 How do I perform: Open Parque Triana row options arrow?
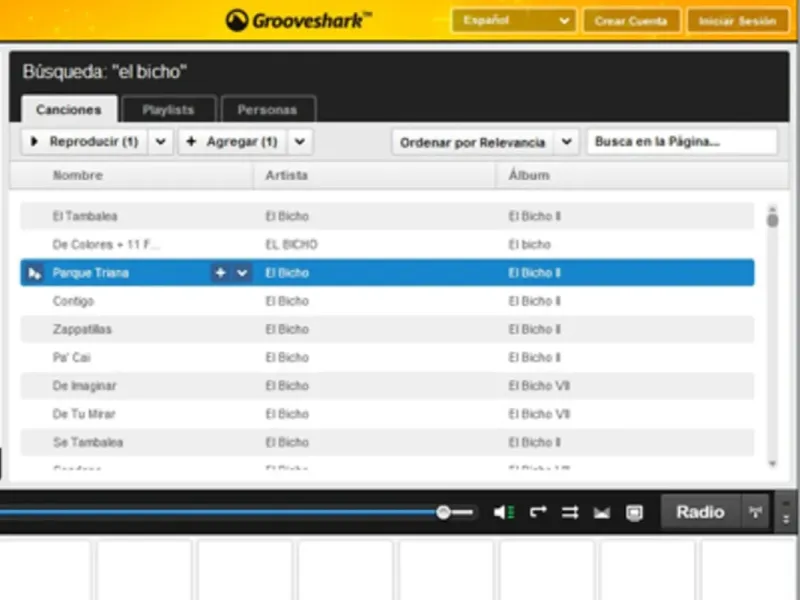242,273
